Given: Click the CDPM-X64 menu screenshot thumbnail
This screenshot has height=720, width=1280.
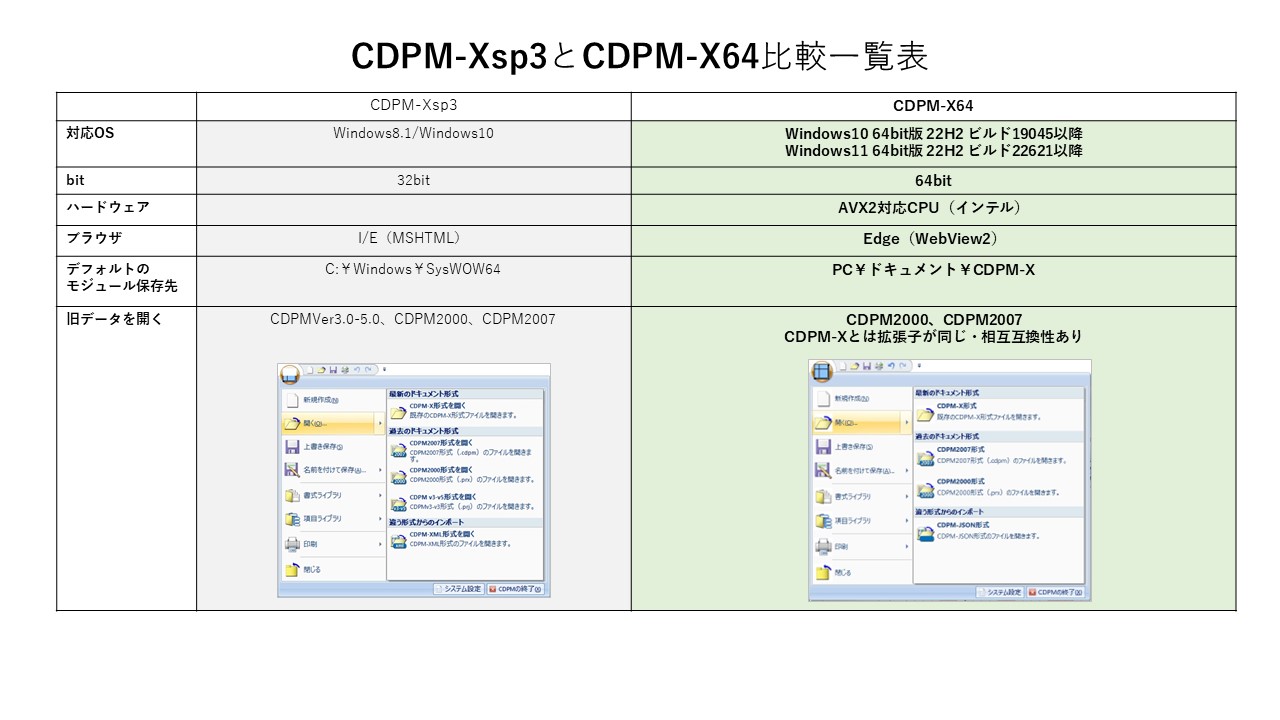Looking at the screenshot, I should [x=950, y=480].
